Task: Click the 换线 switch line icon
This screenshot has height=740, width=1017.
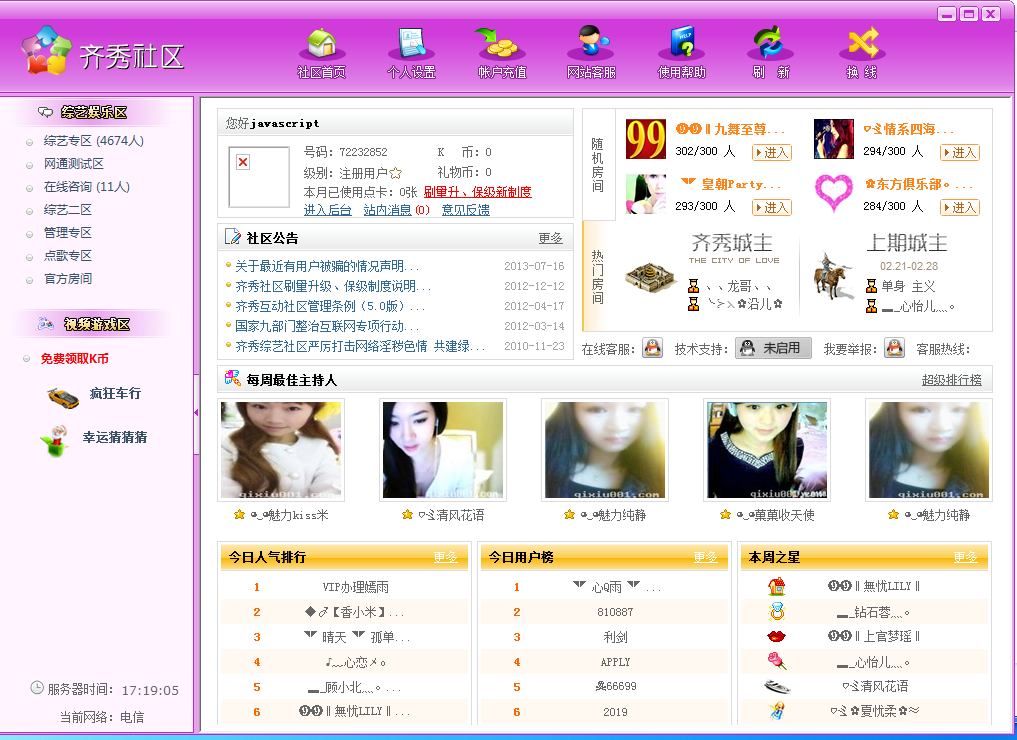Action: coord(862,43)
